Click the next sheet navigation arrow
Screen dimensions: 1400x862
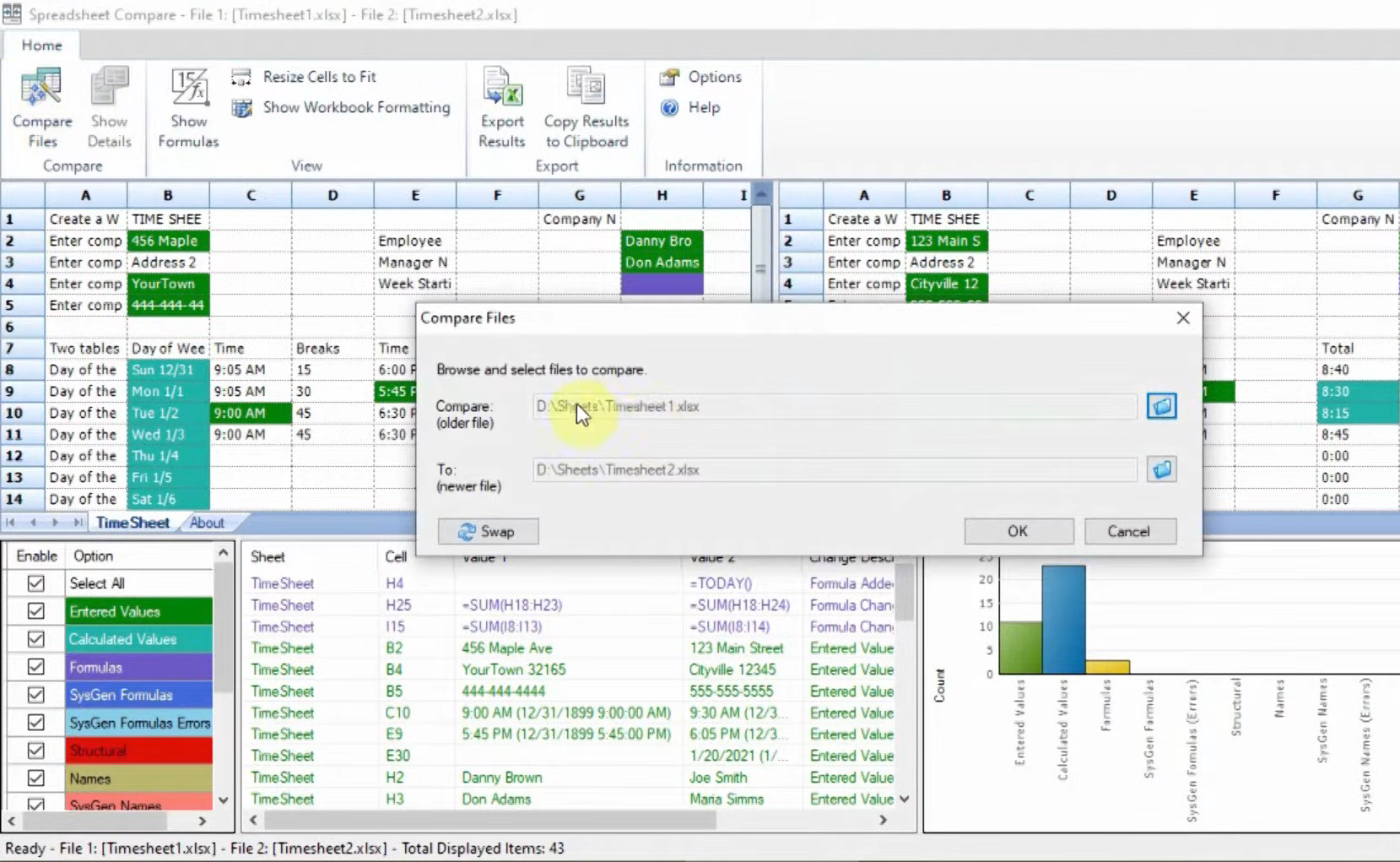pyautogui.click(x=55, y=523)
